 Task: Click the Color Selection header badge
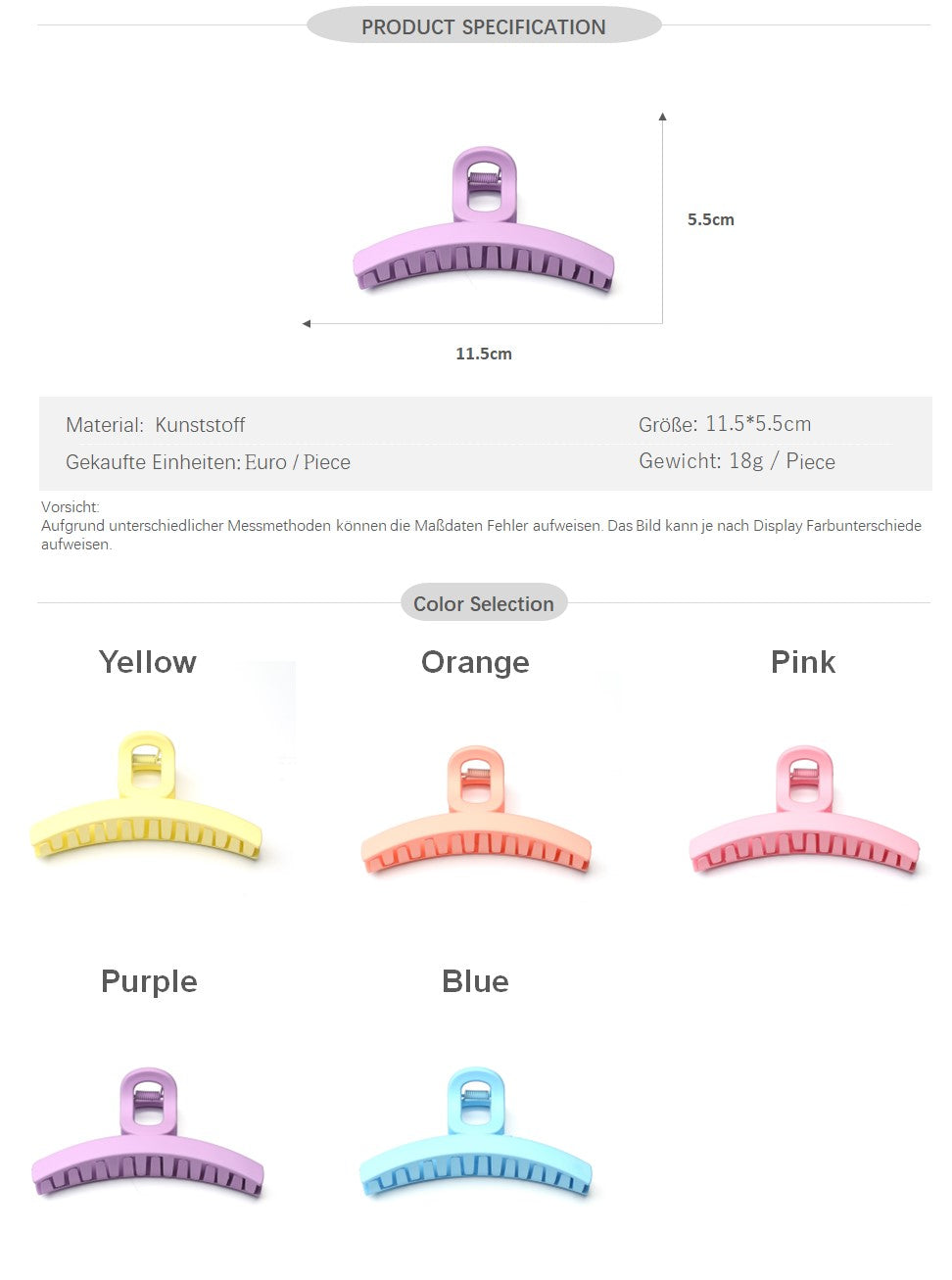point(484,603)
